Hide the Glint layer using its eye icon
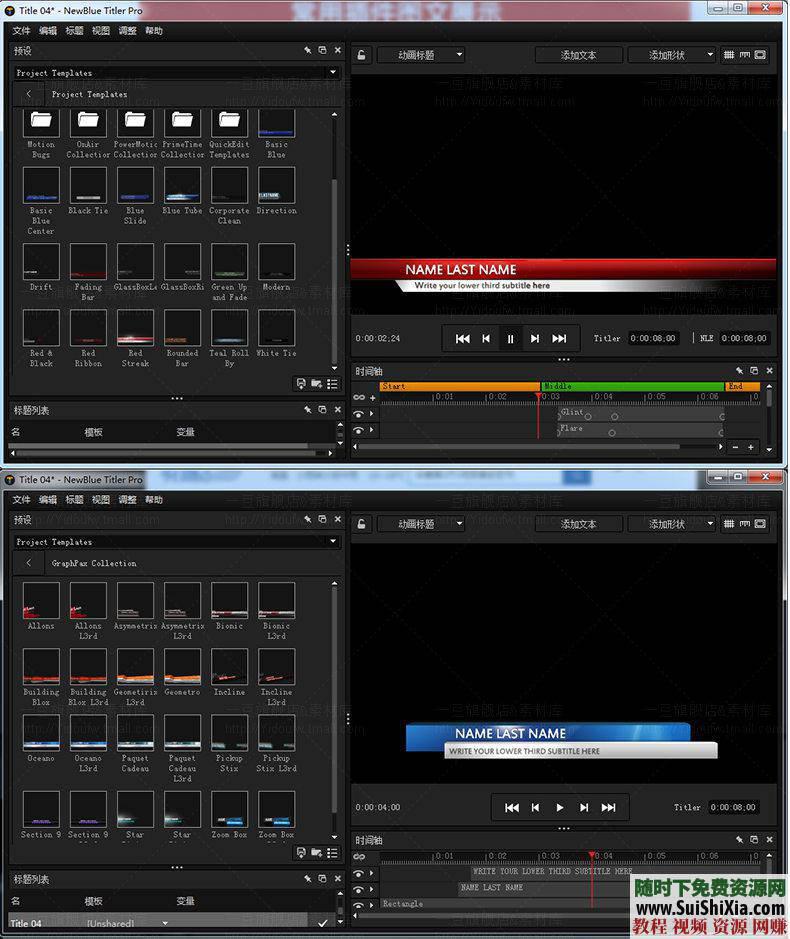Viewport: 790px width, 939px height. click(359, 413)
